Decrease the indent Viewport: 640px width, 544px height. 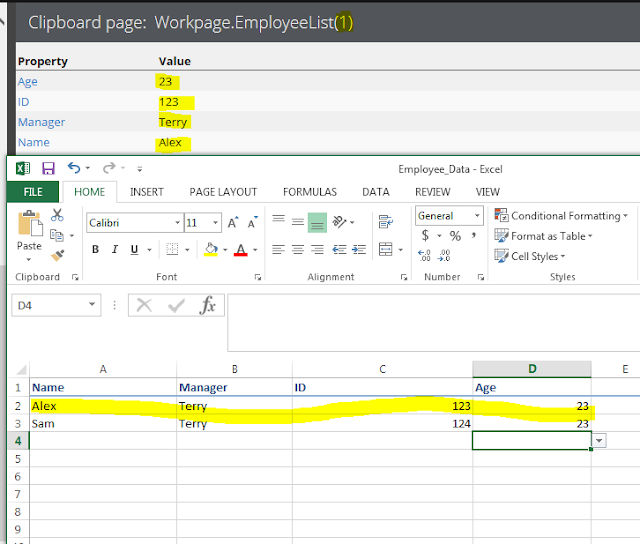(339, 249)
